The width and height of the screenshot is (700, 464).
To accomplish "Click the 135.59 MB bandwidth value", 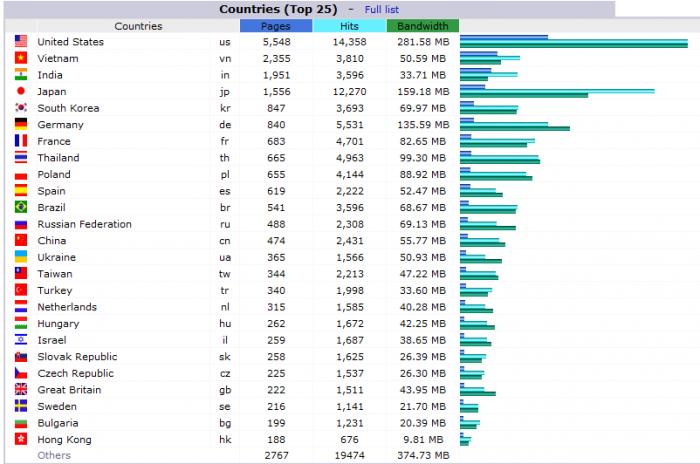I will click(423, 125).
